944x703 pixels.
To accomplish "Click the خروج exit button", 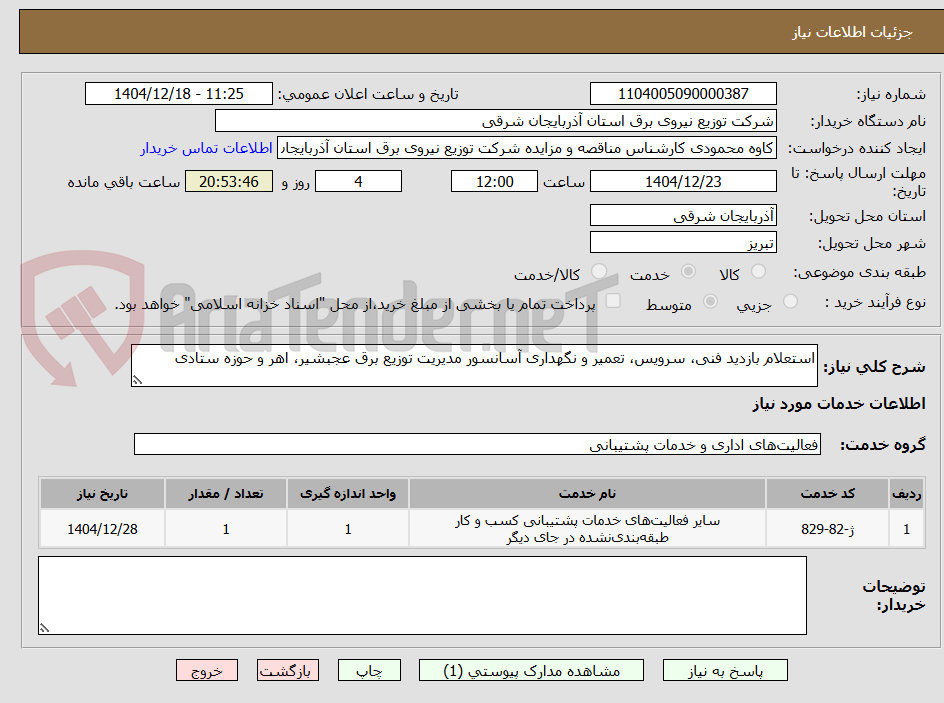I will pyautogui.click(x=206, y=670).
